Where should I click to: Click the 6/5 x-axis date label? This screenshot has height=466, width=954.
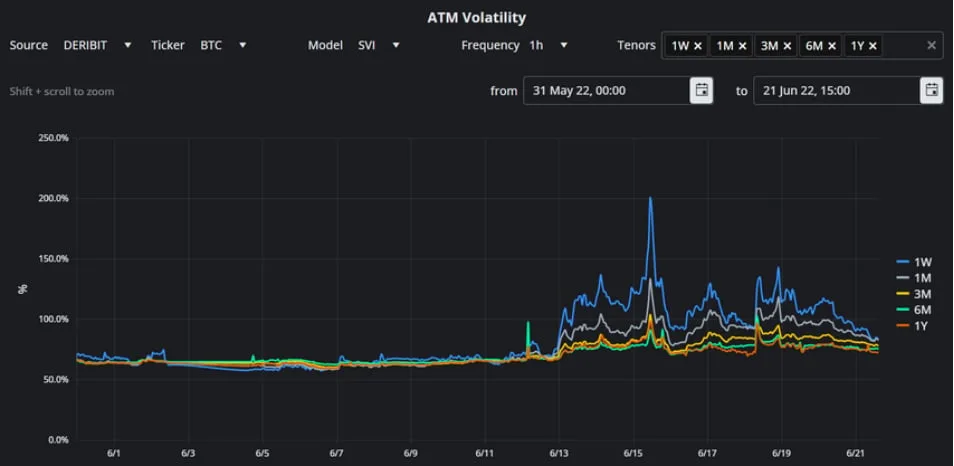(262, 454)
